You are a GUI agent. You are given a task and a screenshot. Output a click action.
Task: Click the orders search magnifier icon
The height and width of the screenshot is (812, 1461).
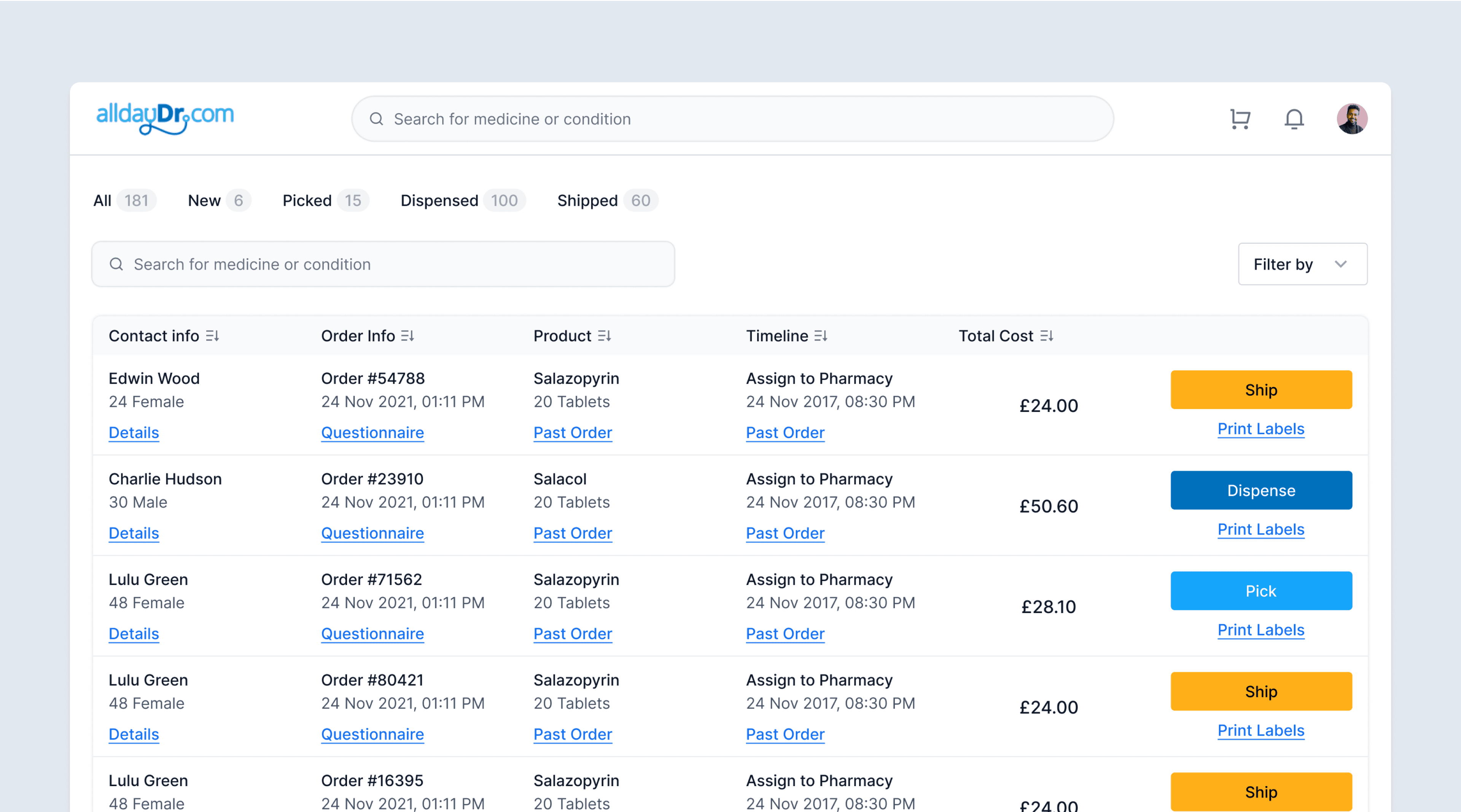point(116,264)
